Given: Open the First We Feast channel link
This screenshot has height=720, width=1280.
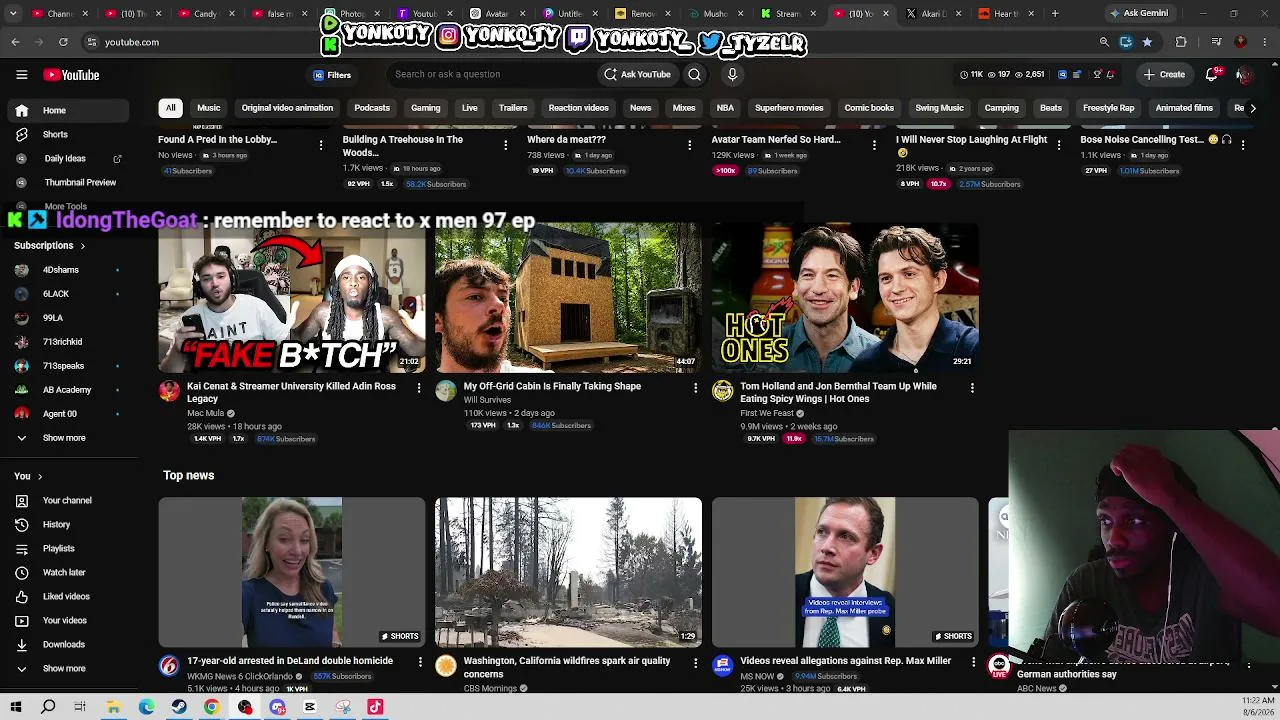Looking at the screenshot, I should [x=767, y=413].
